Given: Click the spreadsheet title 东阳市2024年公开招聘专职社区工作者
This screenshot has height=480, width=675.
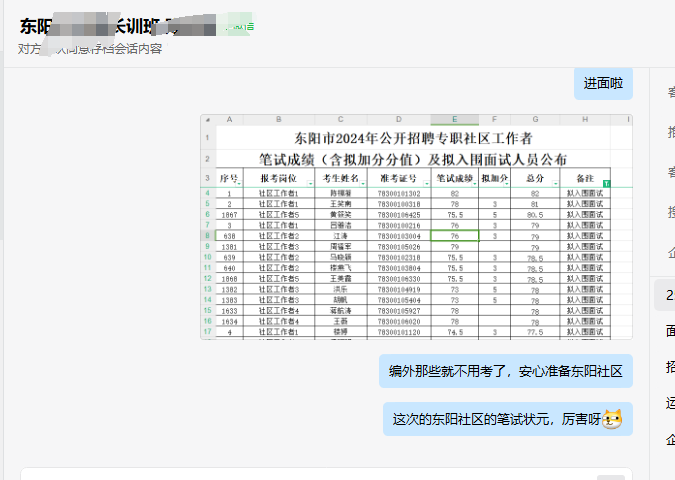Looking at the screenshot, I should pos(412,138).
